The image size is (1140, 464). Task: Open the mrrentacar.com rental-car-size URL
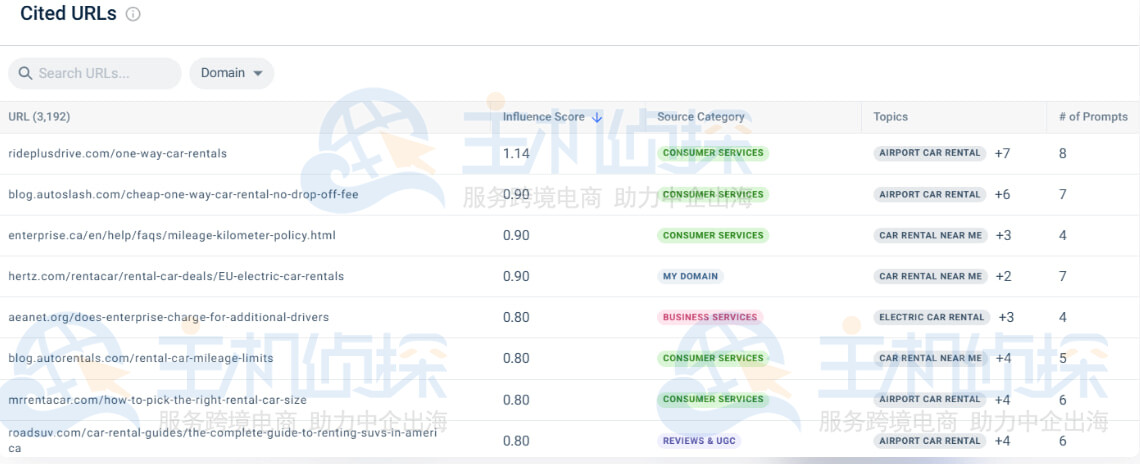(x=157, y=400)
